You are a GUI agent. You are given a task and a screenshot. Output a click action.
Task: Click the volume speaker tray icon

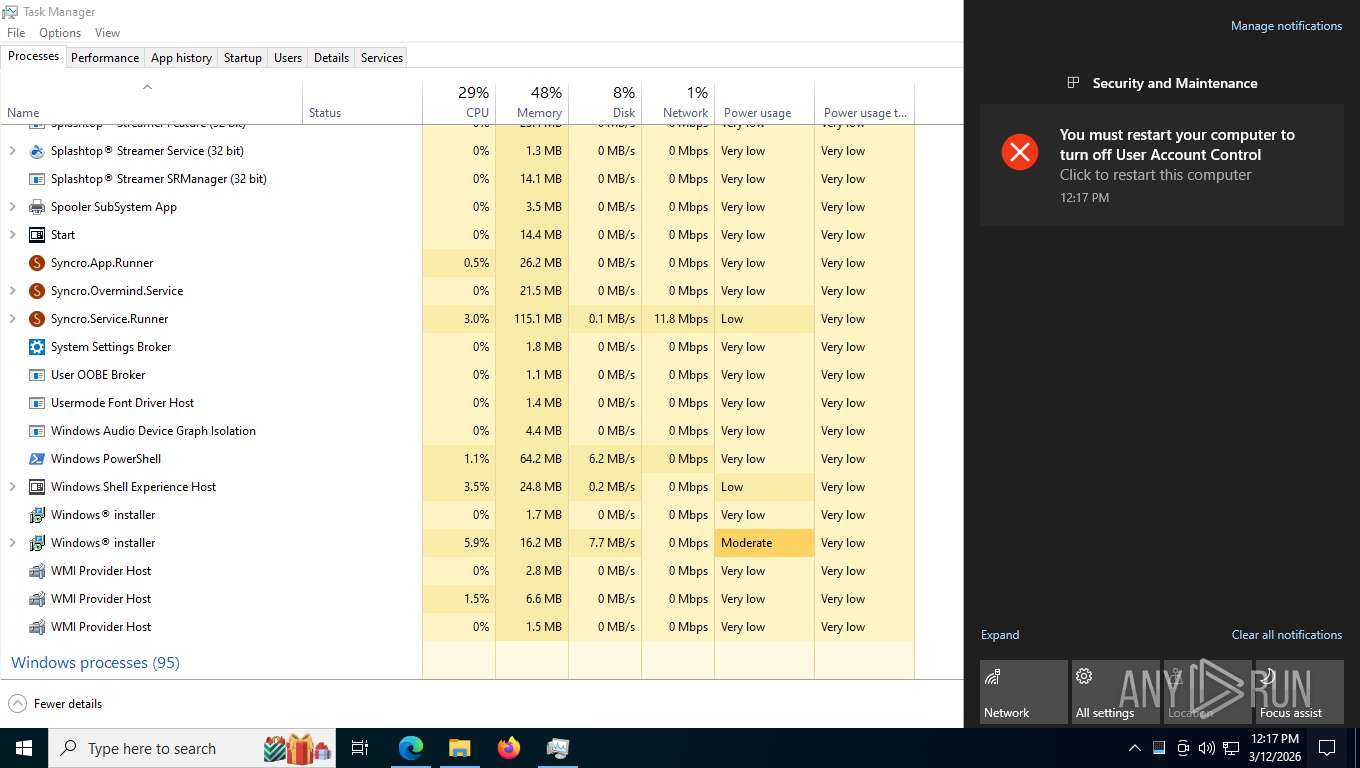click(1206, 748)
